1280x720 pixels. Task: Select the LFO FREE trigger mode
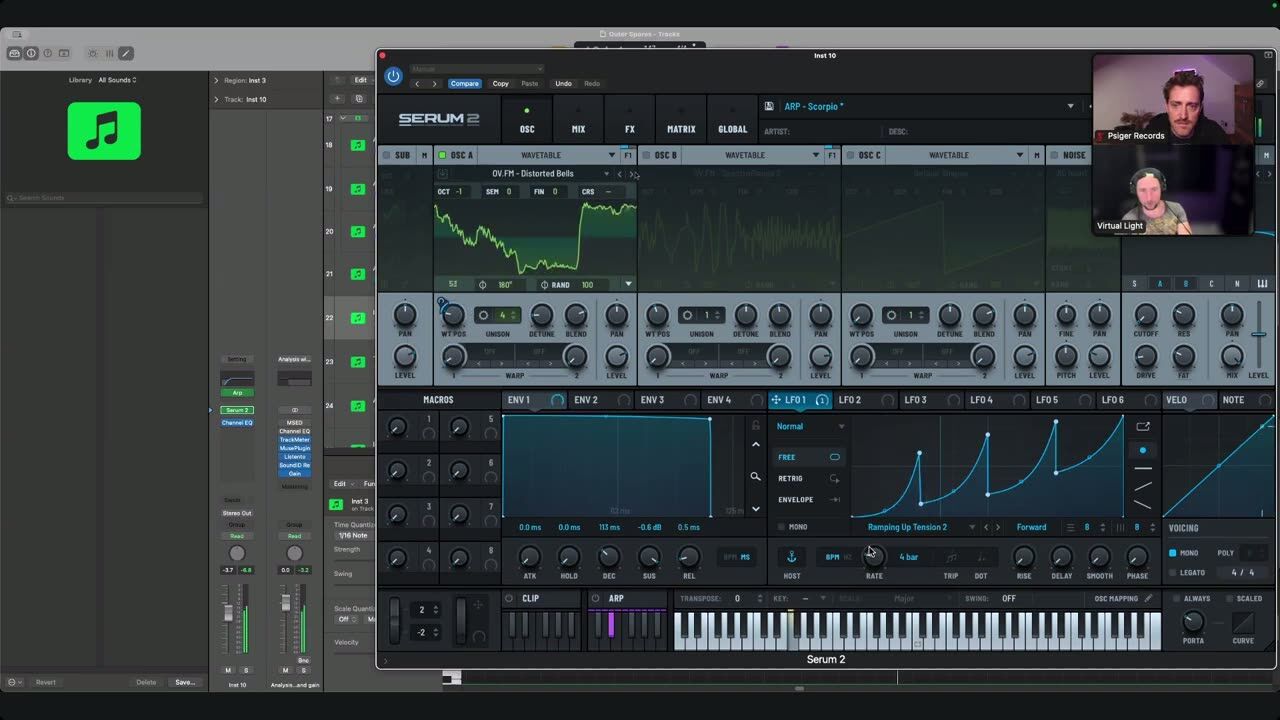pyautogui.click(x=808, y=457)
